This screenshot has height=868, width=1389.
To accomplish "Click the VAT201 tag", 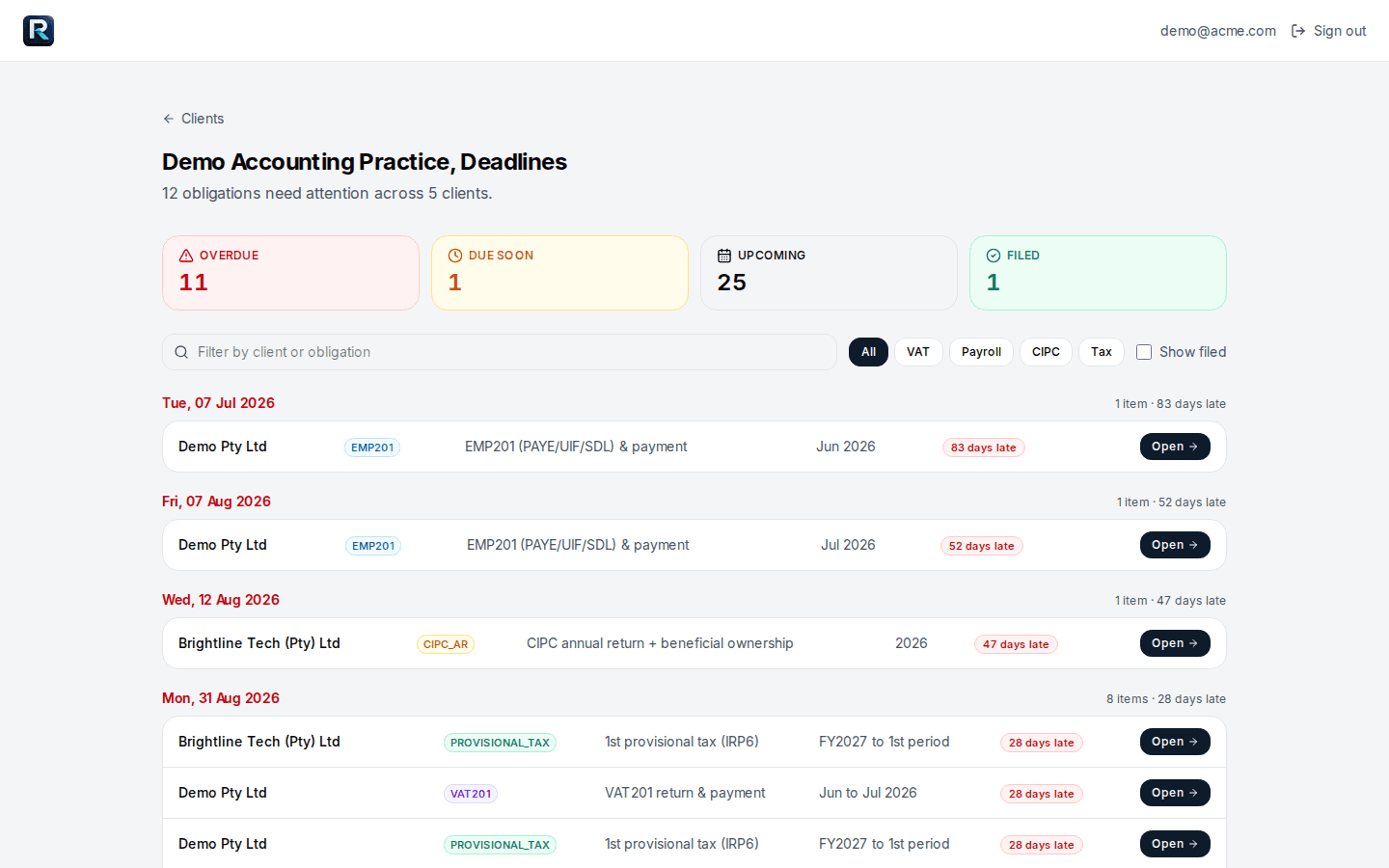I will click(471, 794).
